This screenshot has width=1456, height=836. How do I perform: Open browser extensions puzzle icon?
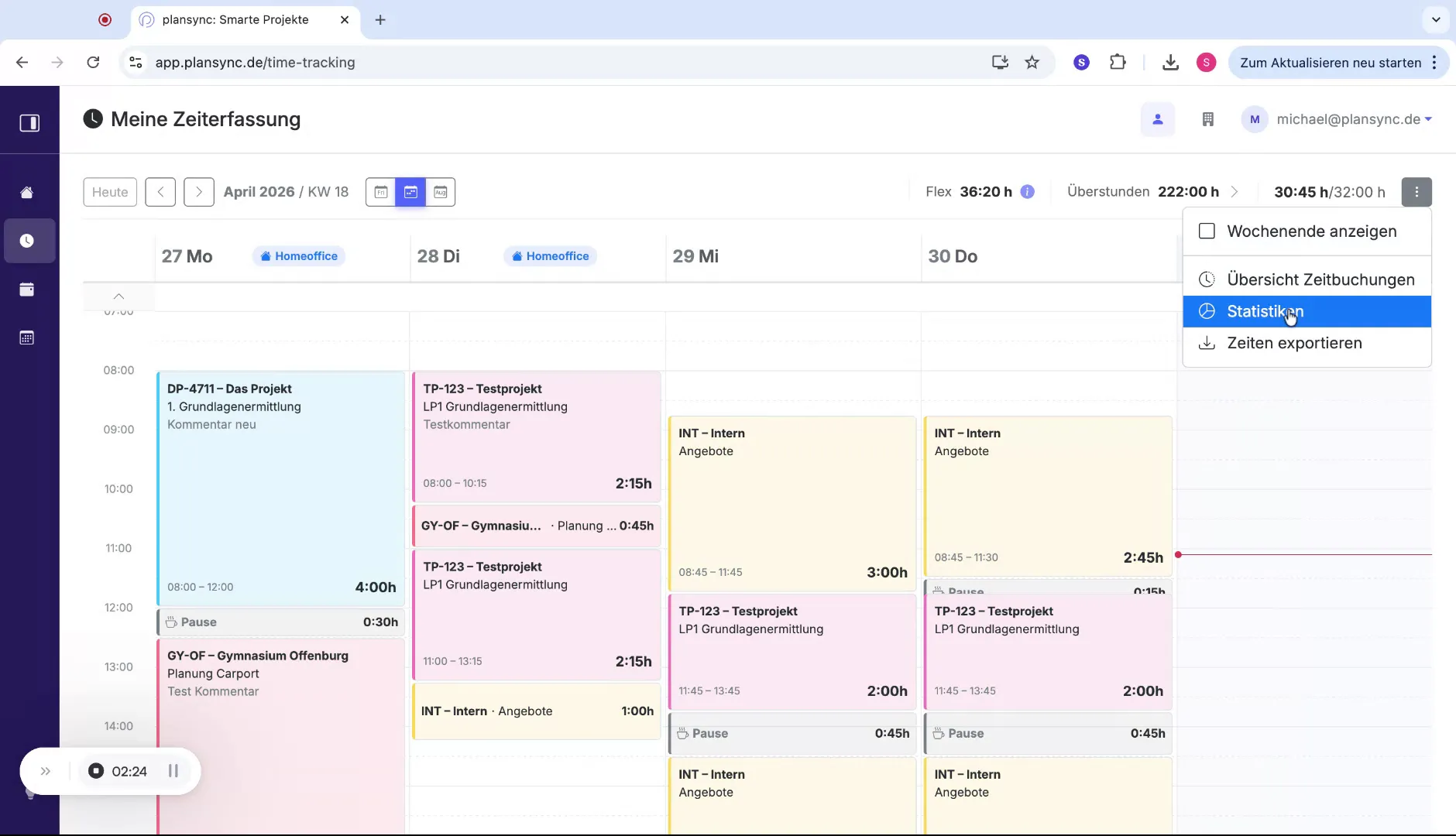click(1118, 63)
